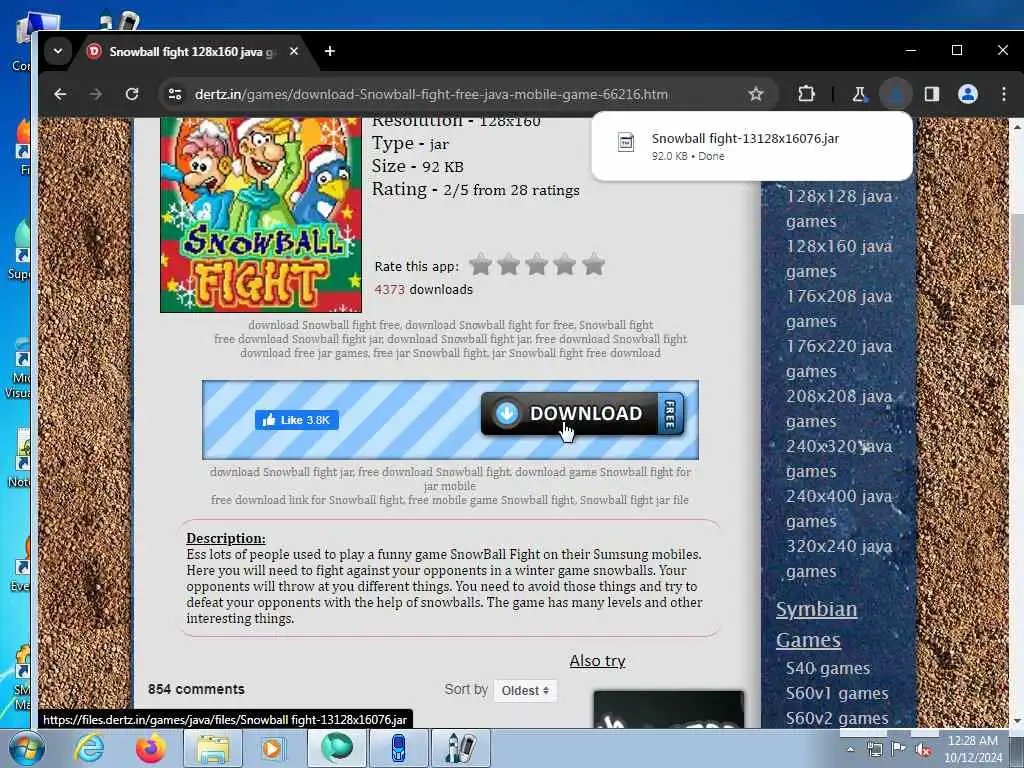
Task: Select the Snowball fight 128x160 java tab
Action: point(193,52)
